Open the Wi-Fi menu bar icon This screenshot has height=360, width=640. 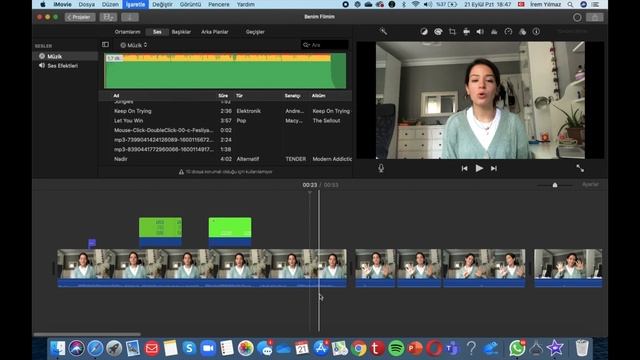pos(416,4)
